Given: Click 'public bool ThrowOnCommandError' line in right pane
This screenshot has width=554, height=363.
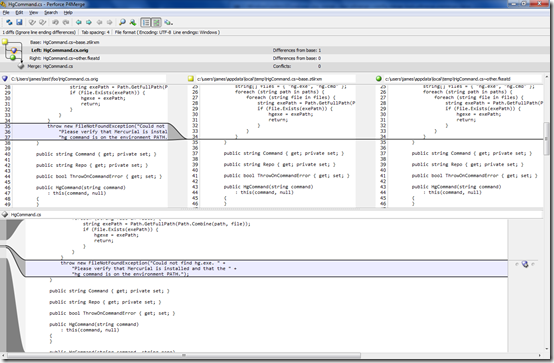Looking at the screenshot, I should coord(474,175).
